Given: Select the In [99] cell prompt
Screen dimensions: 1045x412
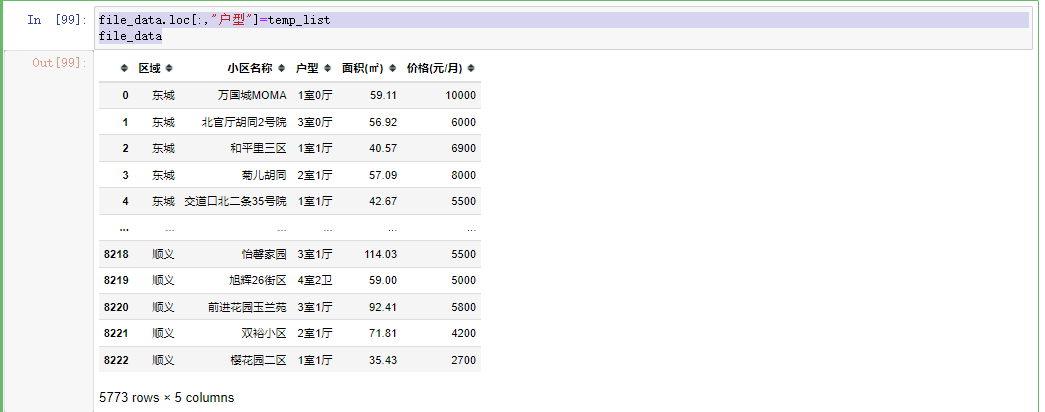Looking at the screenshot, I should pos(57,20).
